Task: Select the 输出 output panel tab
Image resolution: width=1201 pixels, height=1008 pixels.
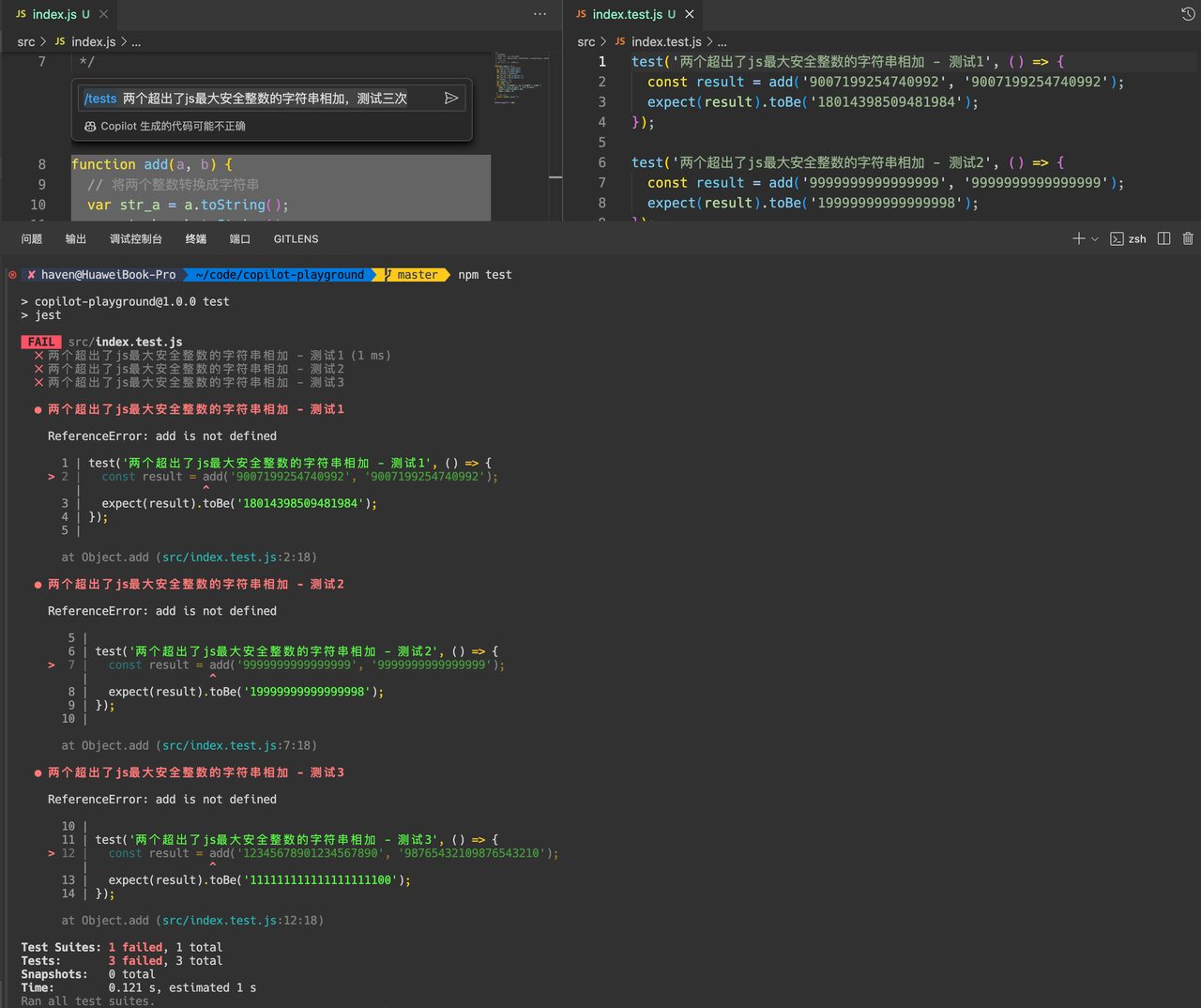Action: [x=76, y=239]
